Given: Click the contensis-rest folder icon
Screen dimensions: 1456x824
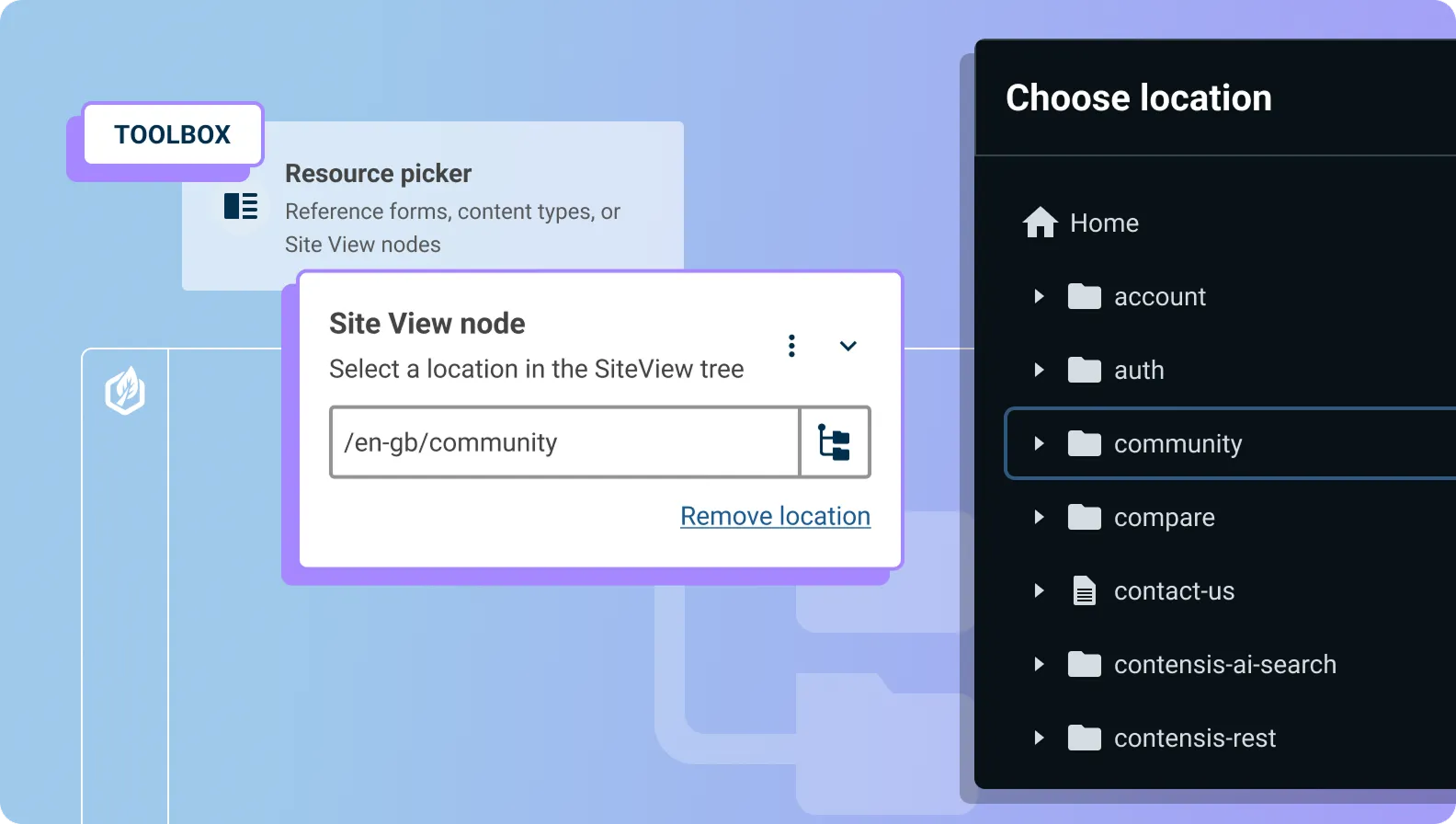Looking at the screenshot, I should [1085, 738].
